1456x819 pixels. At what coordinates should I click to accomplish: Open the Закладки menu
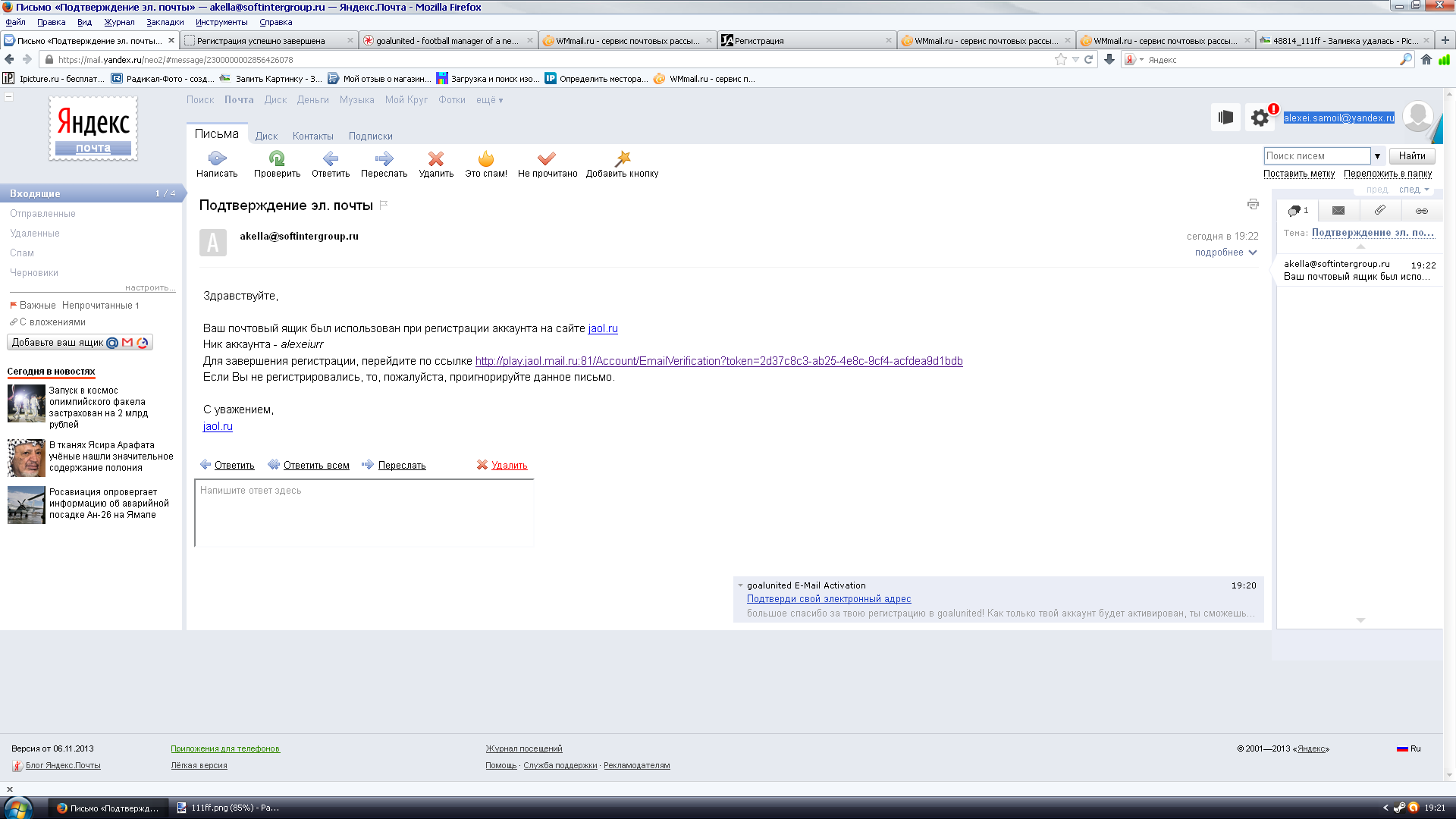165,22
